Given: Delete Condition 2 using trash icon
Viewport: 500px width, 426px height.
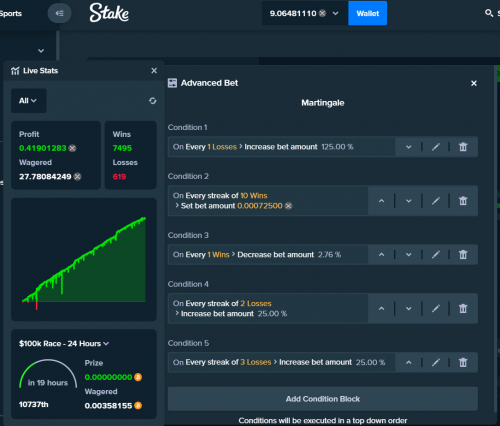Looking at the screenshot, I should [x=463, y=201].
